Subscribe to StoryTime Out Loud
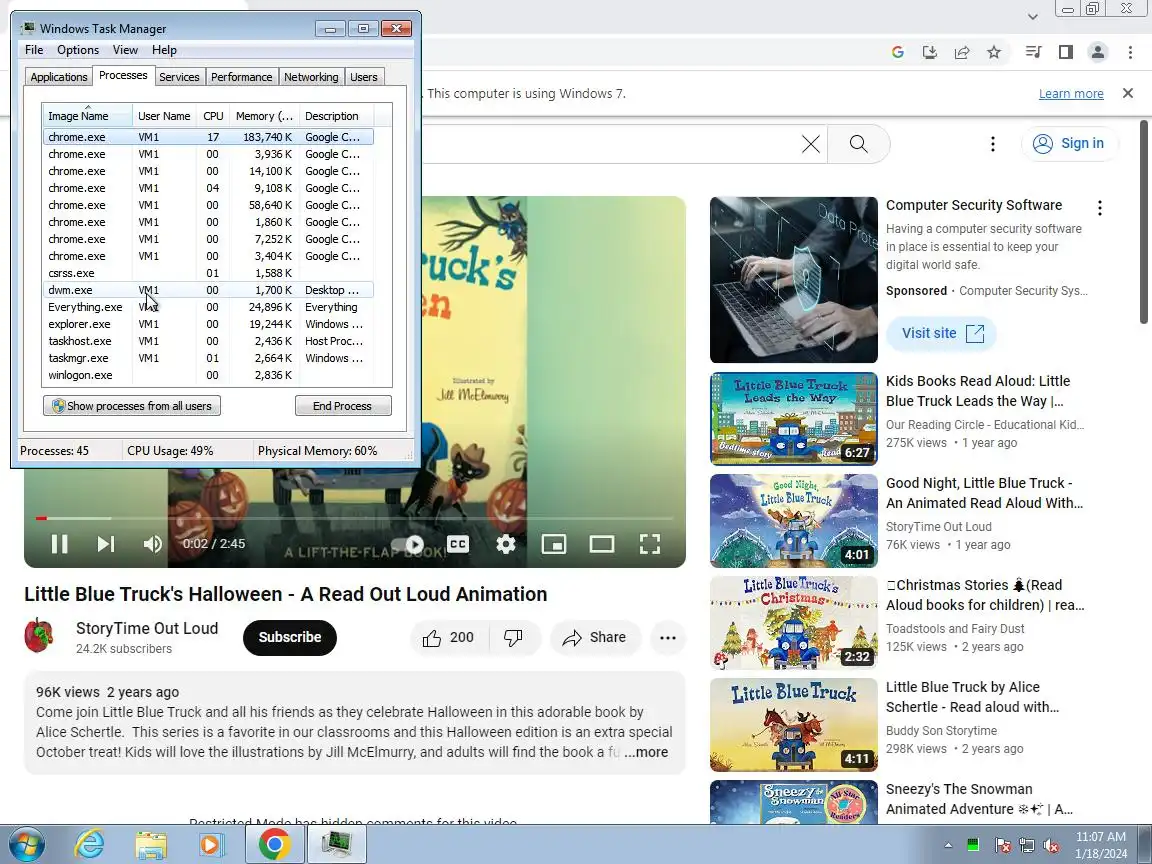Screen dimensions: 1152x864 (x=289, y=638)
